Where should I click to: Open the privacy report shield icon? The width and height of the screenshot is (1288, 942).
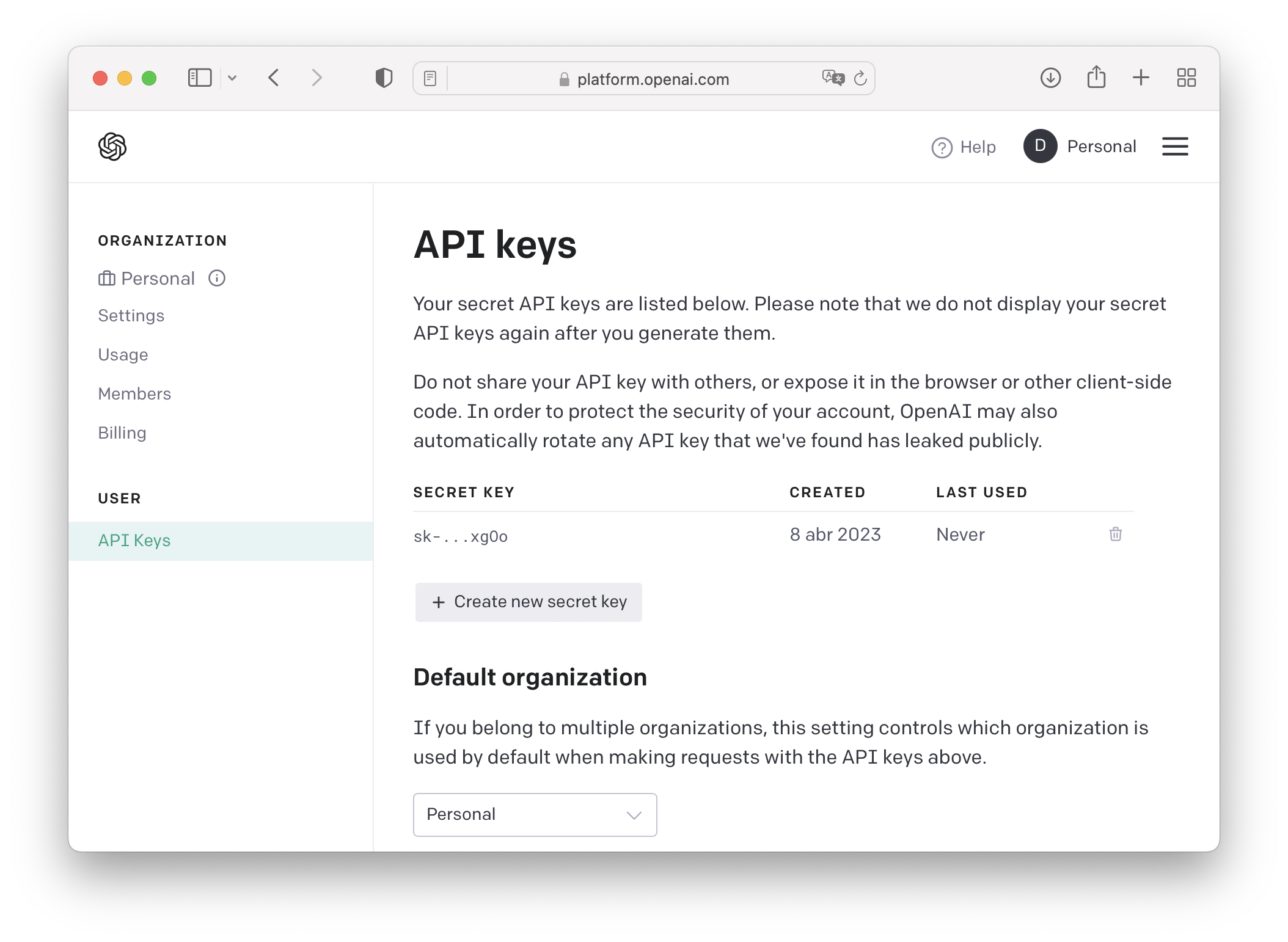pos(384,78)
